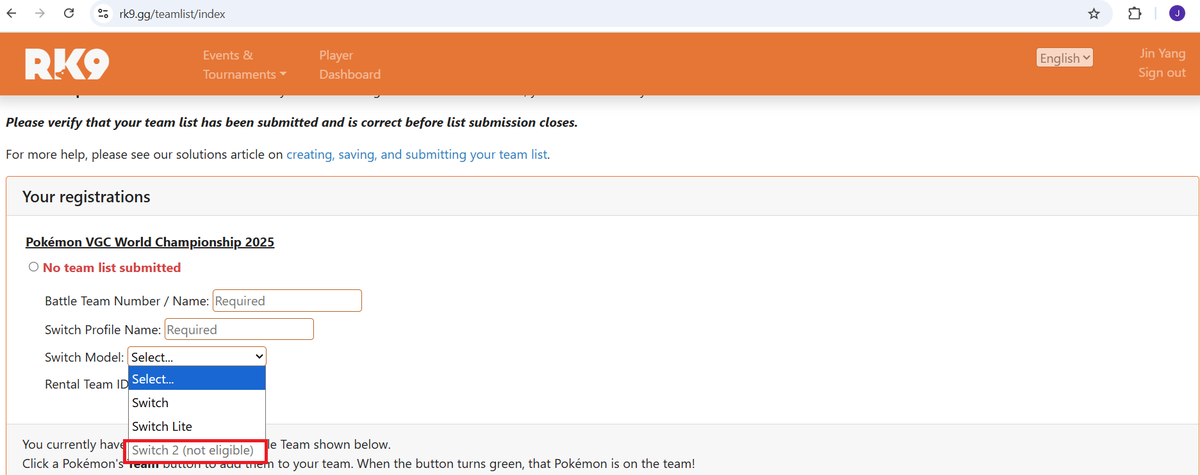Click the Switch Profile Name field

(x=239, y=329)
